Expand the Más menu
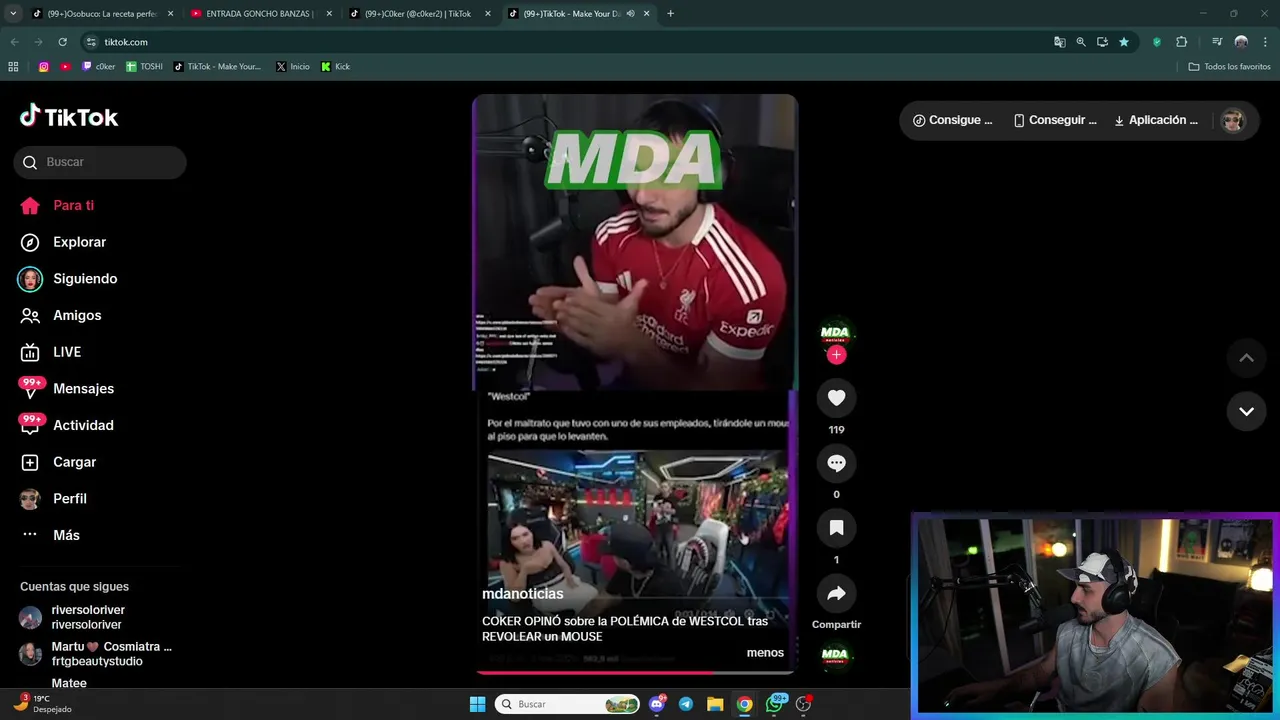This screenshot has height=720, width=1280. [51, 535]
